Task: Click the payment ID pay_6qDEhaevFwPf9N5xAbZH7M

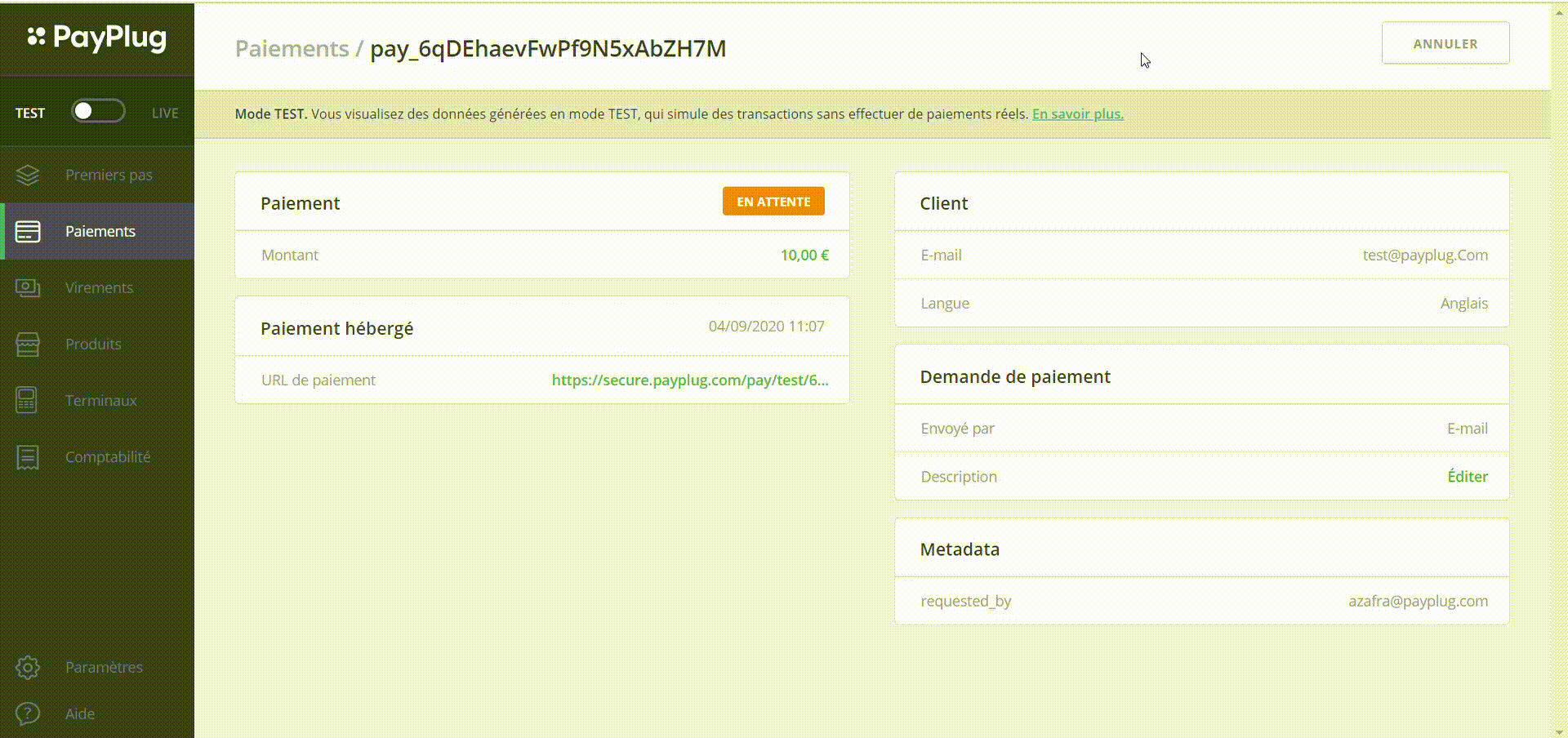Action: [548, 48]
